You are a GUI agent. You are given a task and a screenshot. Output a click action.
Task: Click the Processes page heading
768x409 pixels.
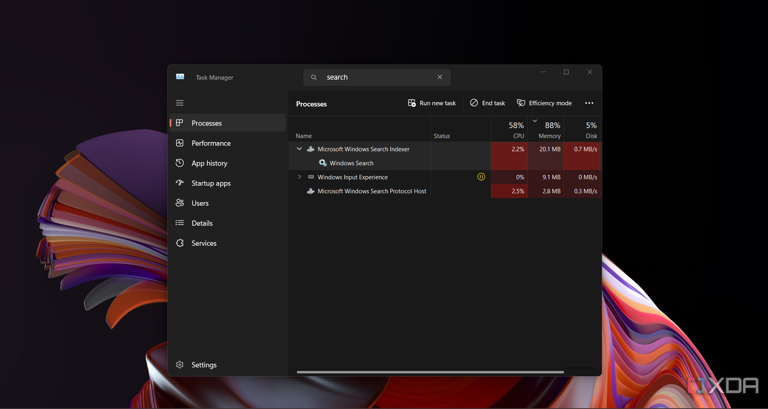(312, 104)
